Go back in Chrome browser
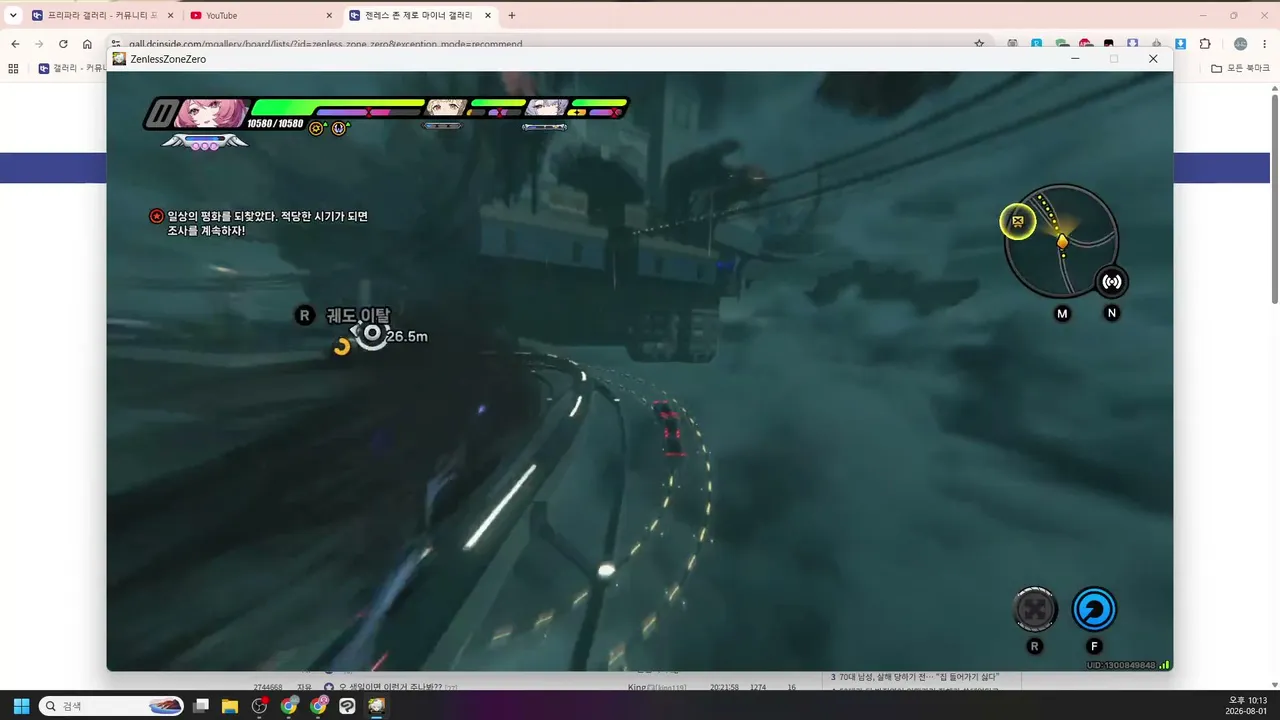Viewport: 1280px width, 720px height. (15, 44)
